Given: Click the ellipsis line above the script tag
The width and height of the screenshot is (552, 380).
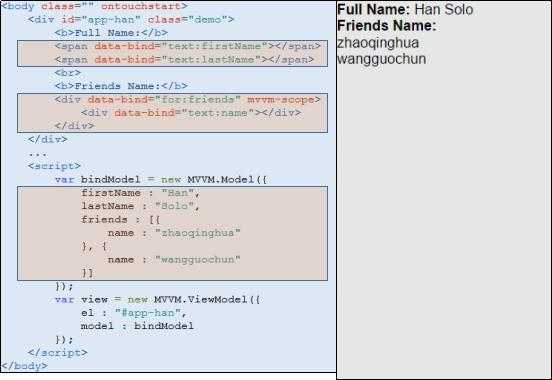Looking at the screenshot, I should [38, 154].
